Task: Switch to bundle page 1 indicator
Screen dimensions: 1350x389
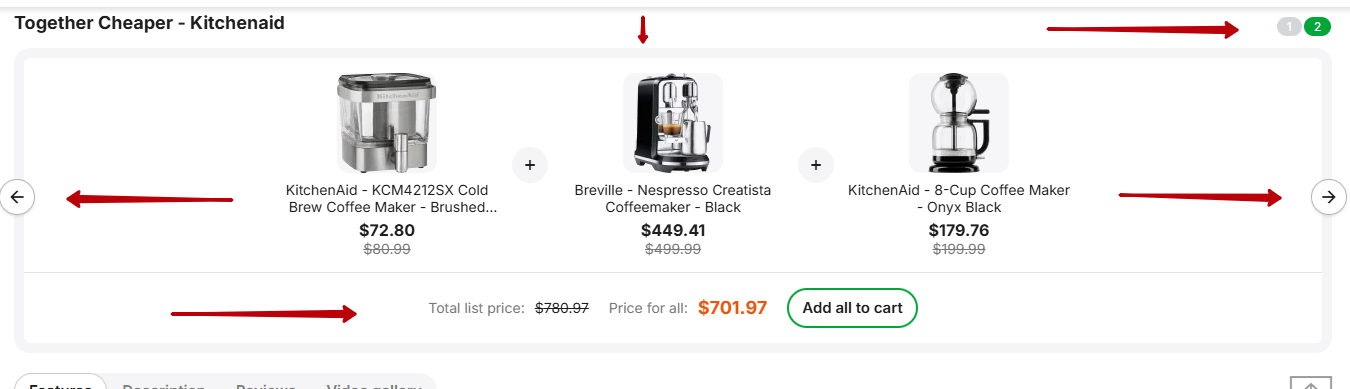Action: [x=1289, y=27]
